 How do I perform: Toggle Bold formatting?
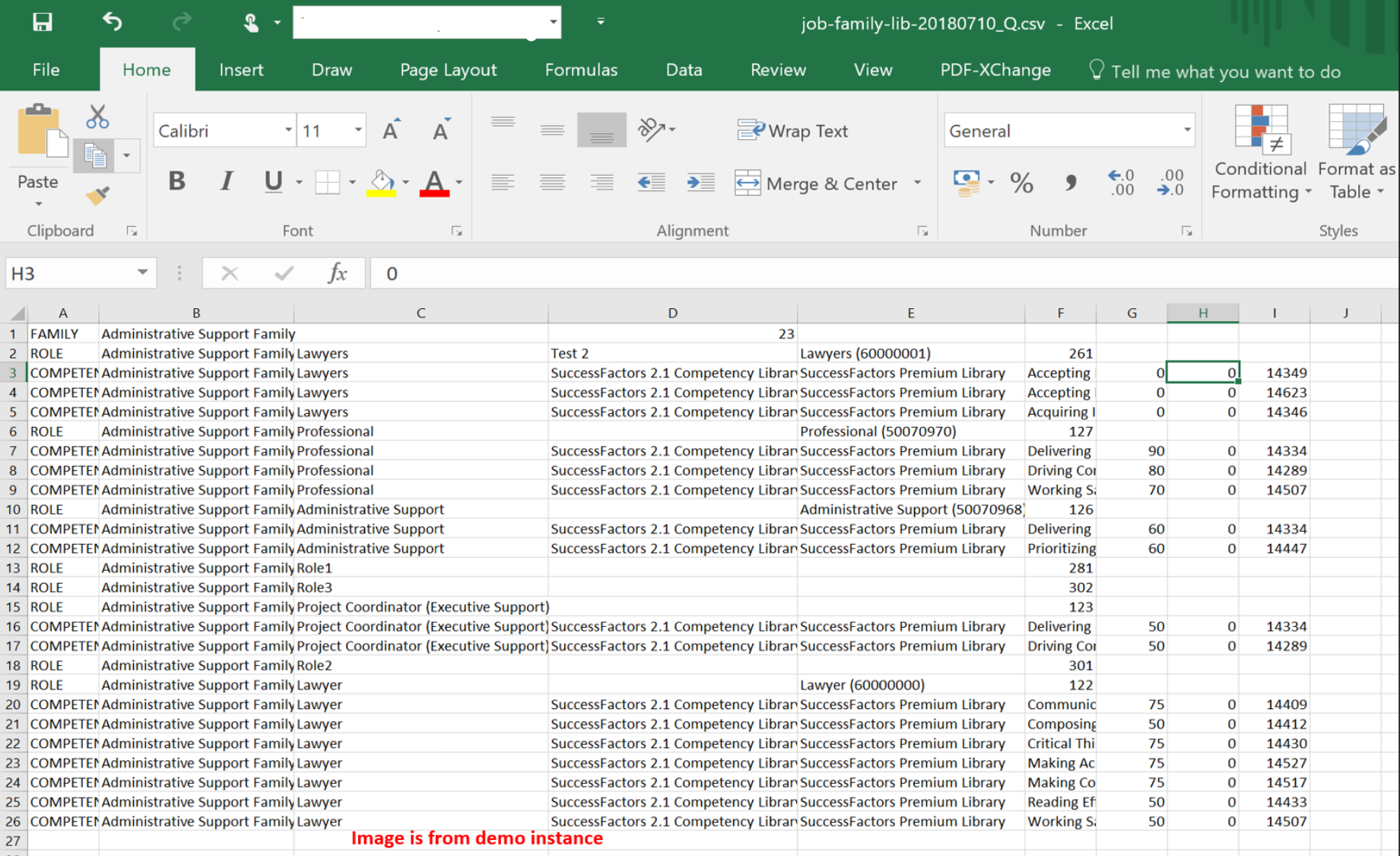click(x=176, y=181)
